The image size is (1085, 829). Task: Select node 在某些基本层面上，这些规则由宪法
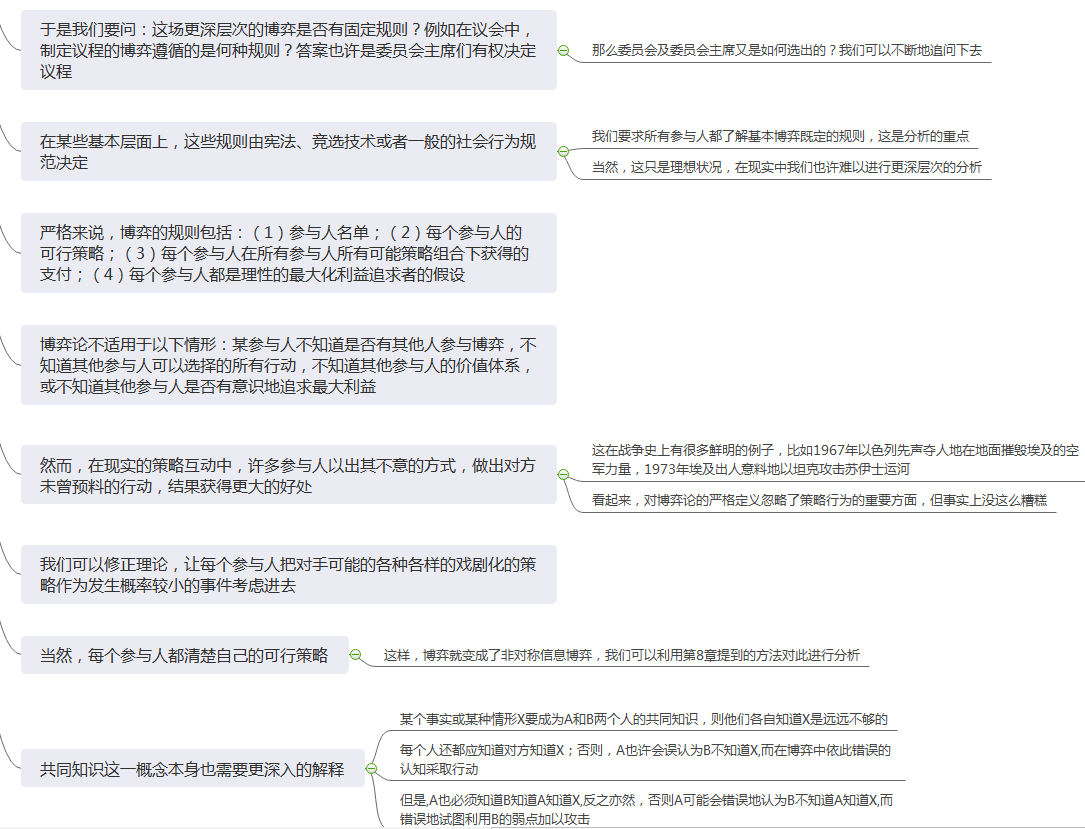click(289, 152)
